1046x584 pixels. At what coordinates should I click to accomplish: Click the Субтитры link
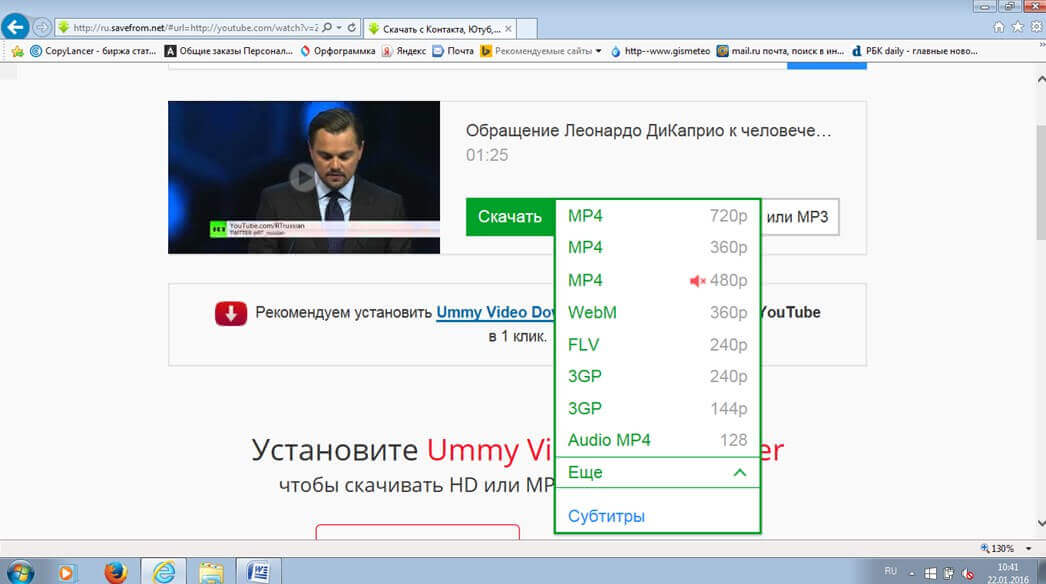pos(606,516)
